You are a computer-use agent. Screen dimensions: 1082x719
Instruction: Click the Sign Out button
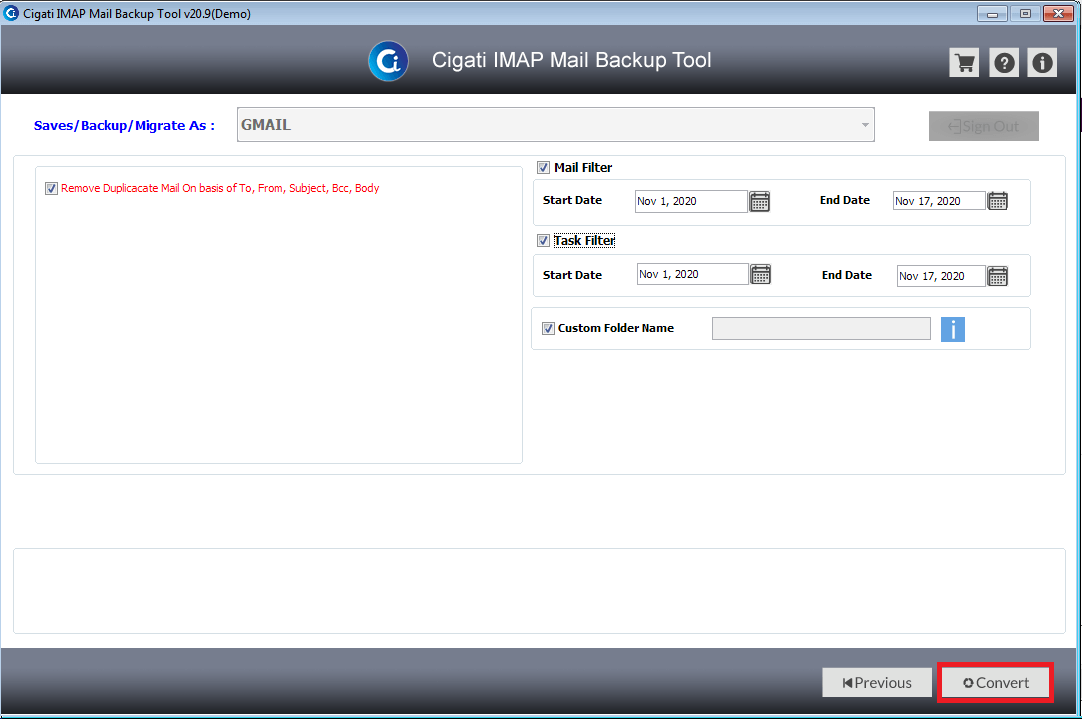point(983,126)
